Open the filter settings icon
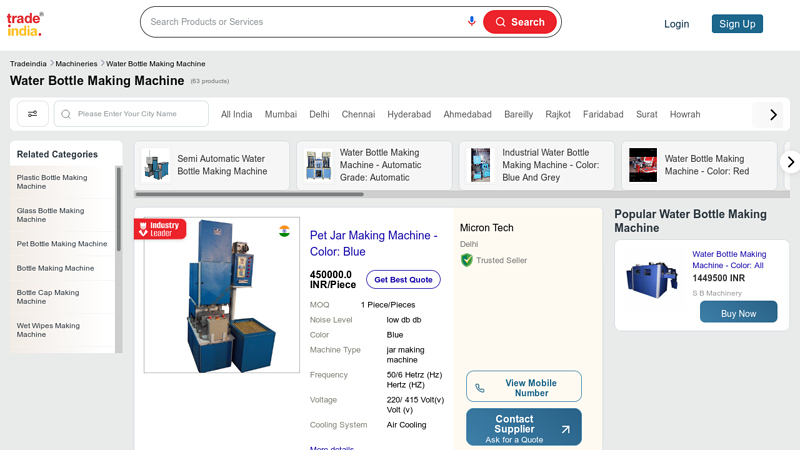This screenshot has height=450, width=800. [x=33, y=114]
